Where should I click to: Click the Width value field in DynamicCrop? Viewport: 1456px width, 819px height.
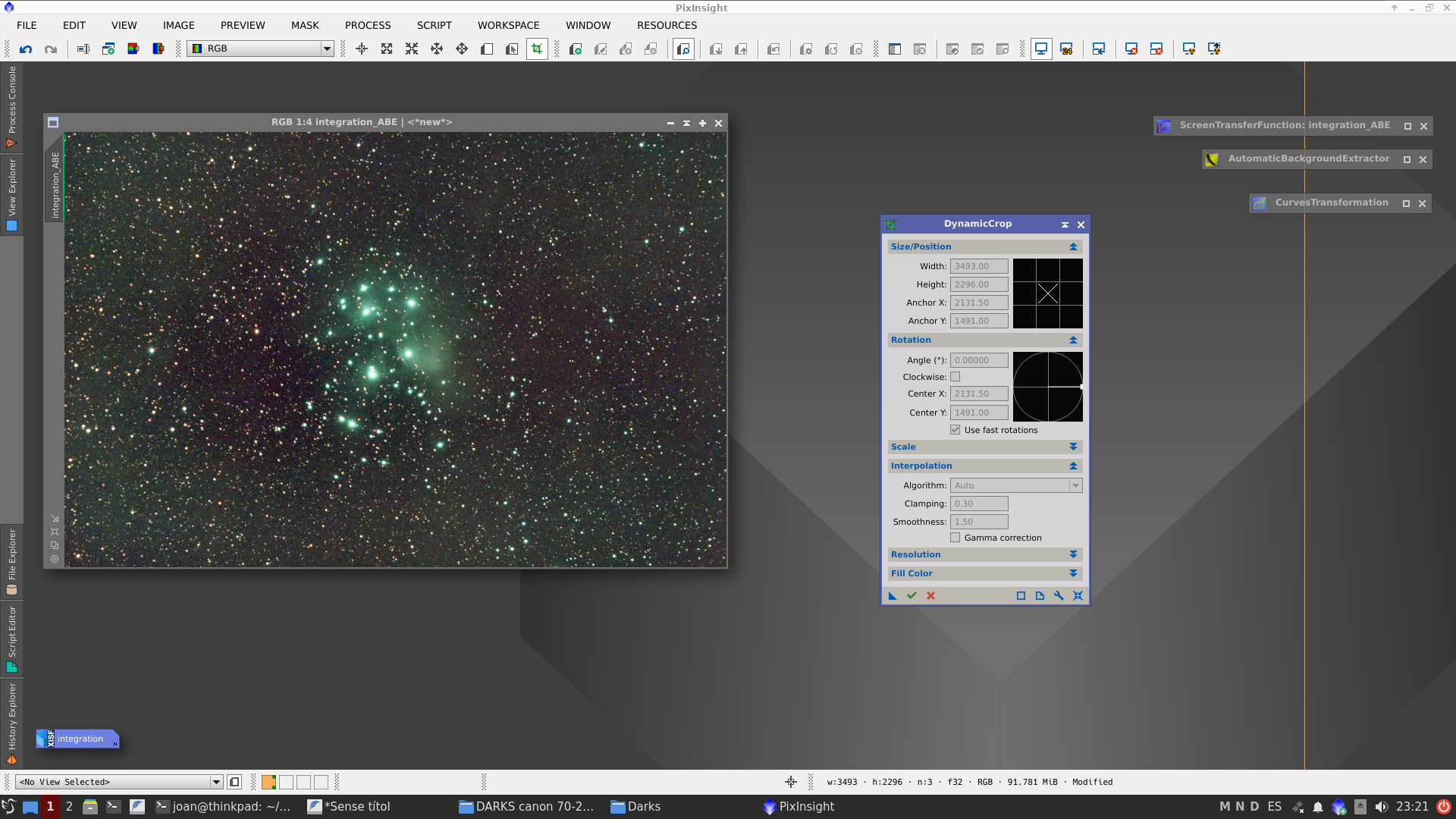pos(979,266)
